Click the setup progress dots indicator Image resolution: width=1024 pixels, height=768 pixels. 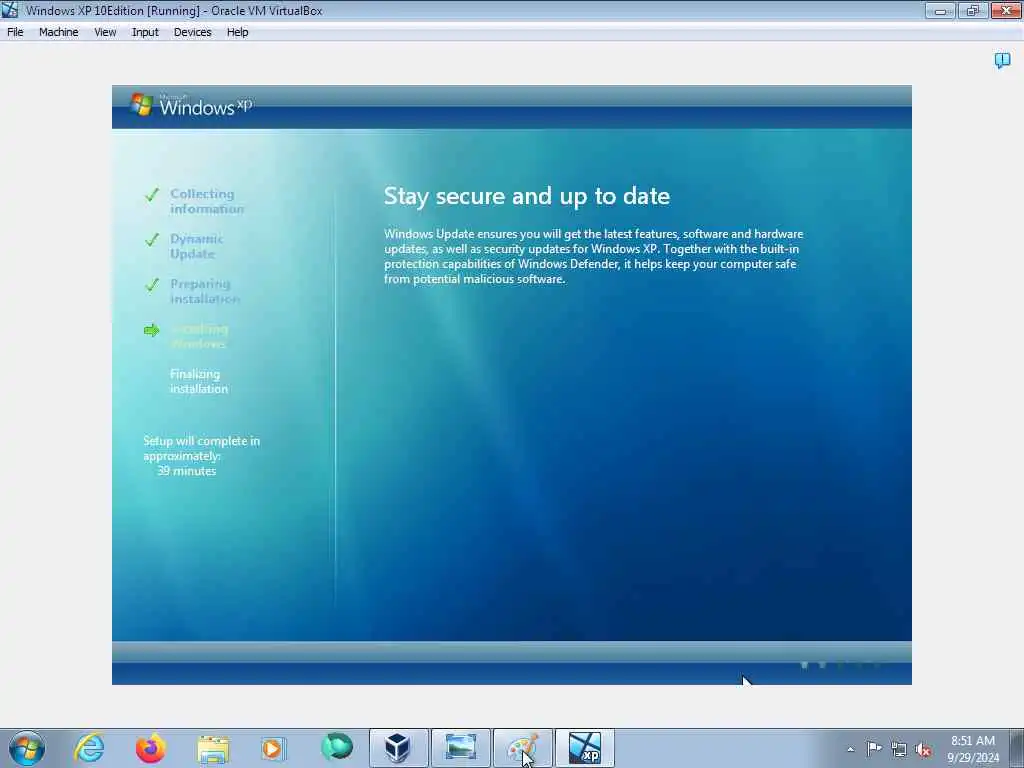pos(840,665)
